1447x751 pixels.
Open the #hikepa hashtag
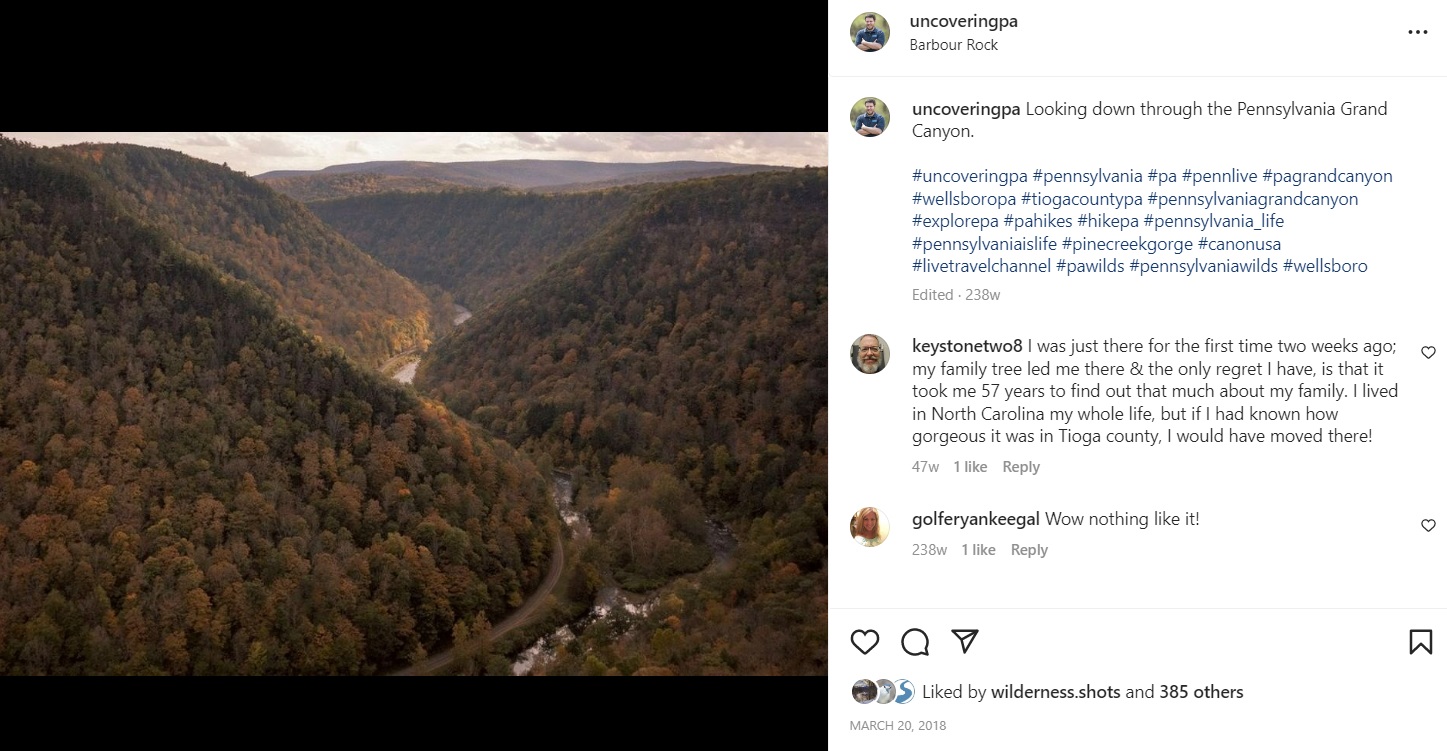click(1108, 220)
